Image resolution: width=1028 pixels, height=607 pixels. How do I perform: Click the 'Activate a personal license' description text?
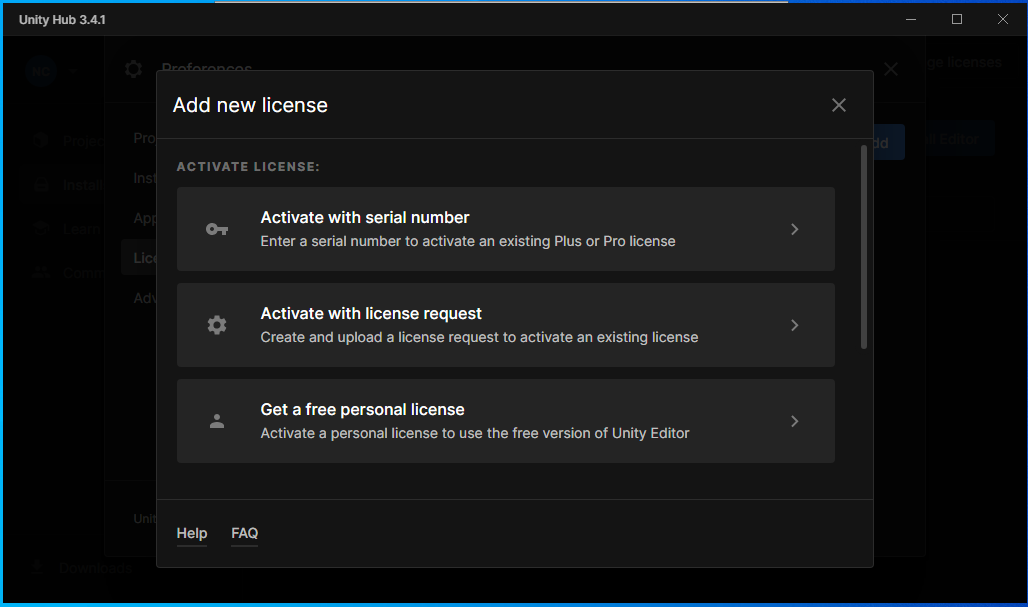point(475,433)
